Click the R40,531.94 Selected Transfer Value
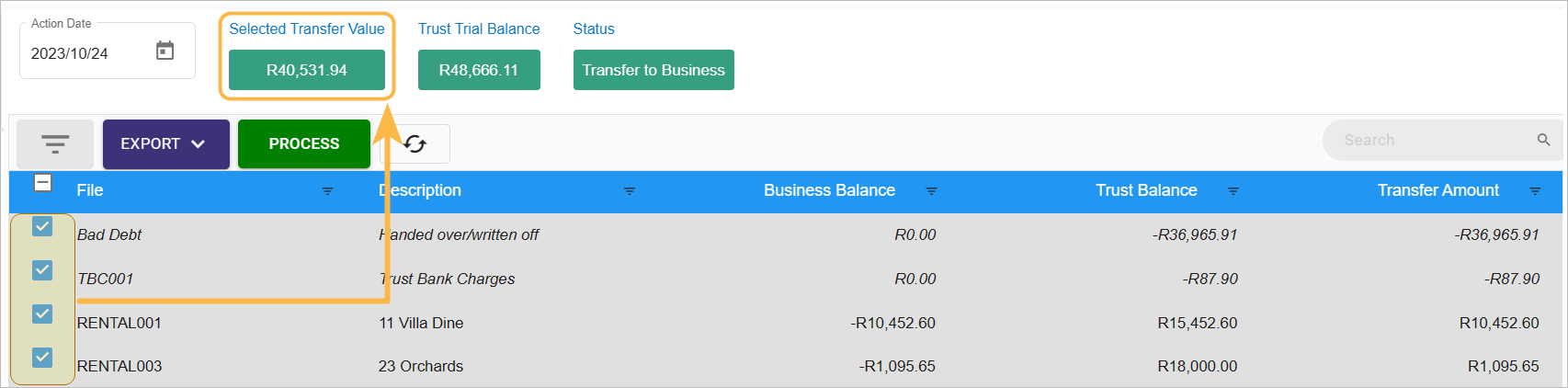 click(x=307, y=70)
